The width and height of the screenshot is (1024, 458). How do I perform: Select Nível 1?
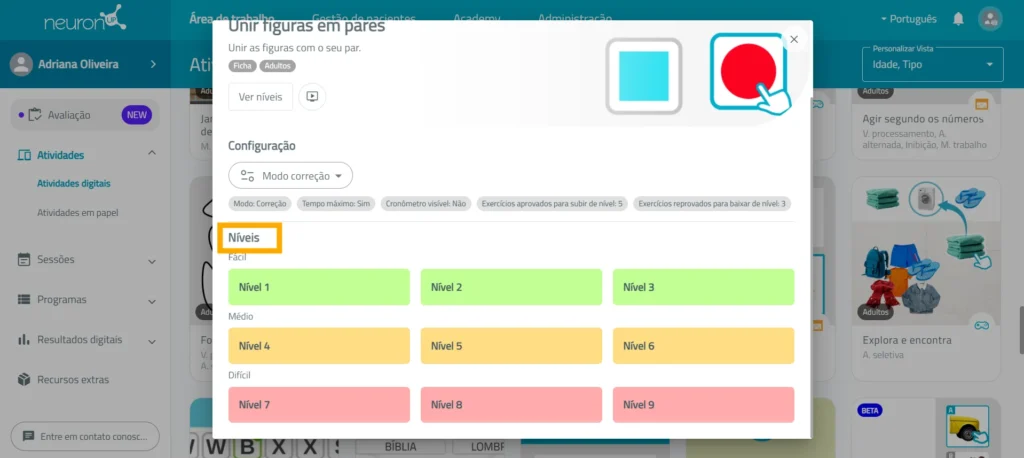click(x=319, y=287)
